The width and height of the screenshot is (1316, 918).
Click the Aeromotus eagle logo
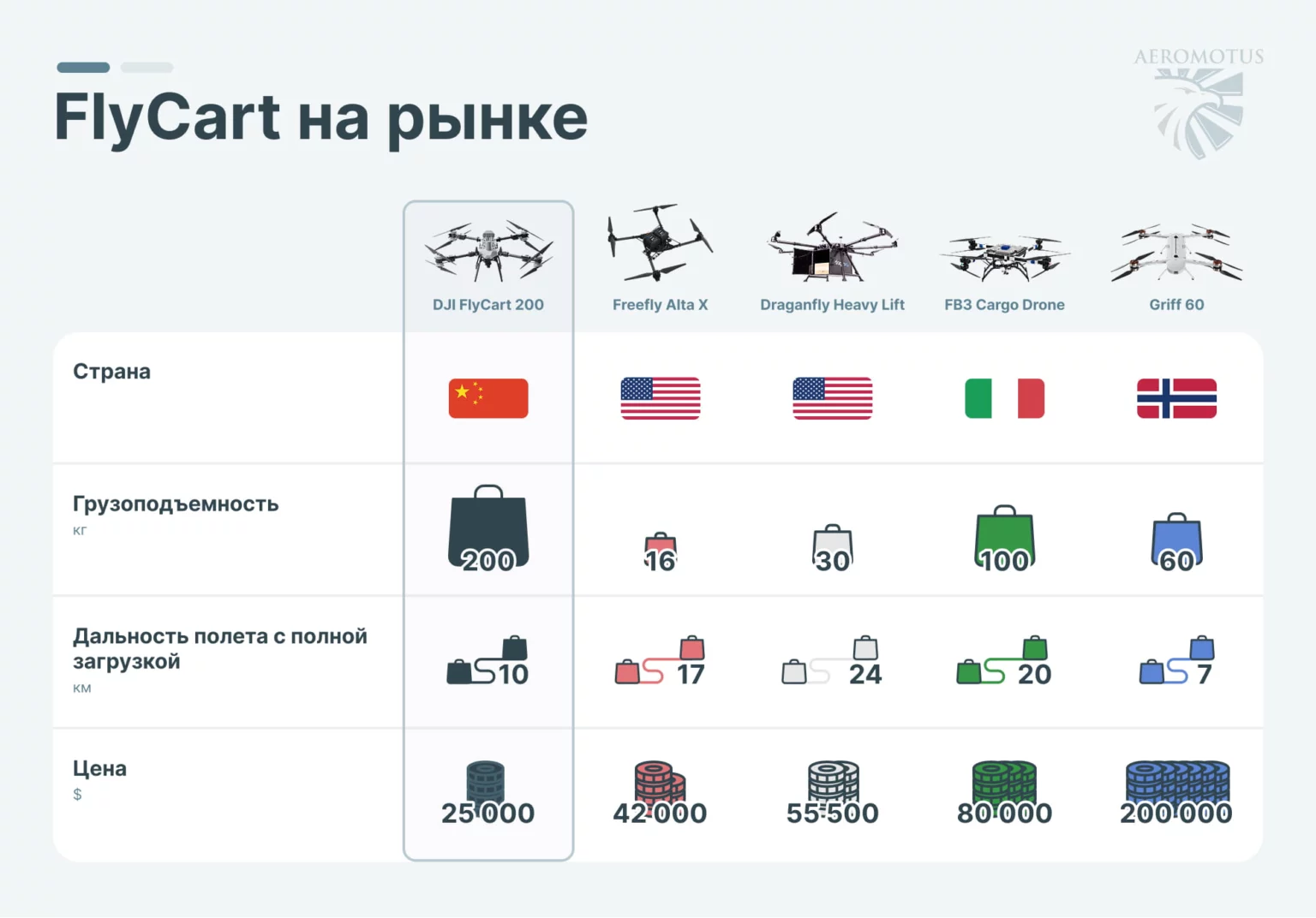(x=1199, y=103)
